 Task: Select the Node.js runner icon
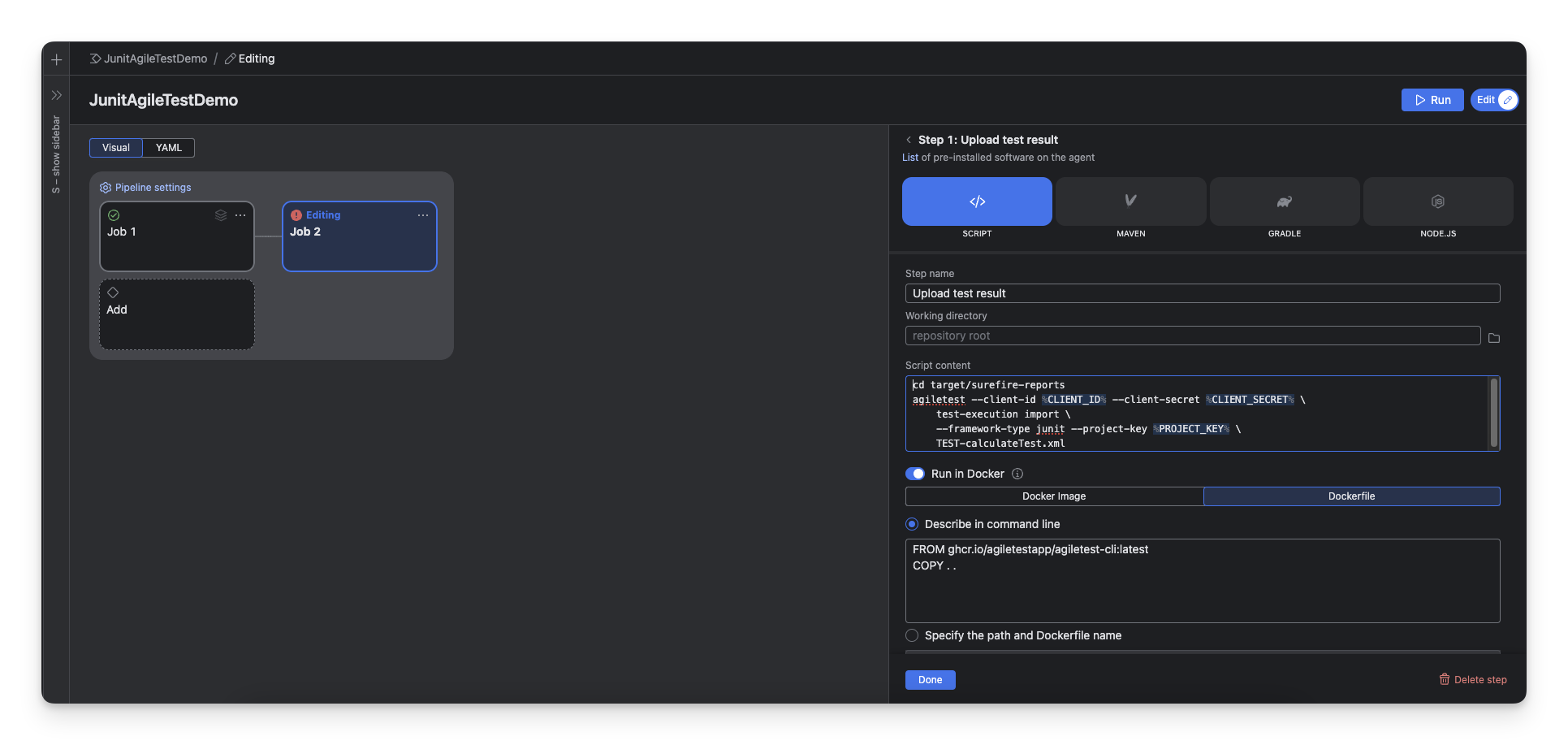click(x=1437, y=201)
